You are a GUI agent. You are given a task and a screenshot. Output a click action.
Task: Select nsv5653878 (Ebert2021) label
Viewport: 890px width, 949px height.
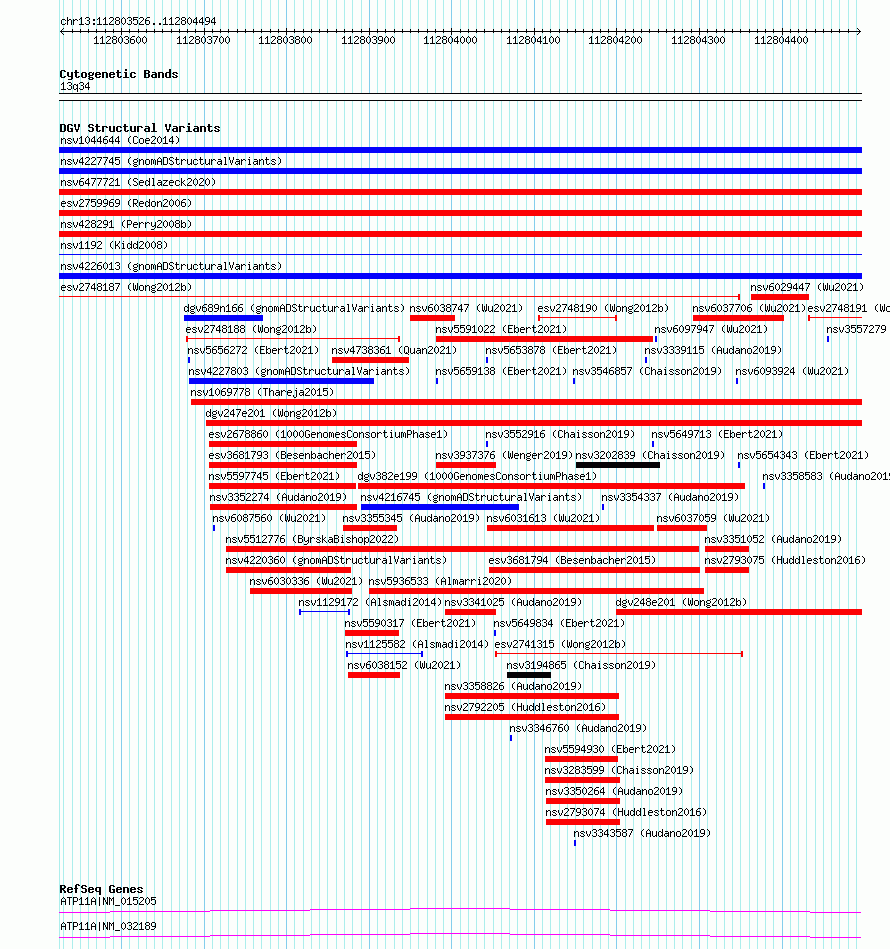pos(551,350)
